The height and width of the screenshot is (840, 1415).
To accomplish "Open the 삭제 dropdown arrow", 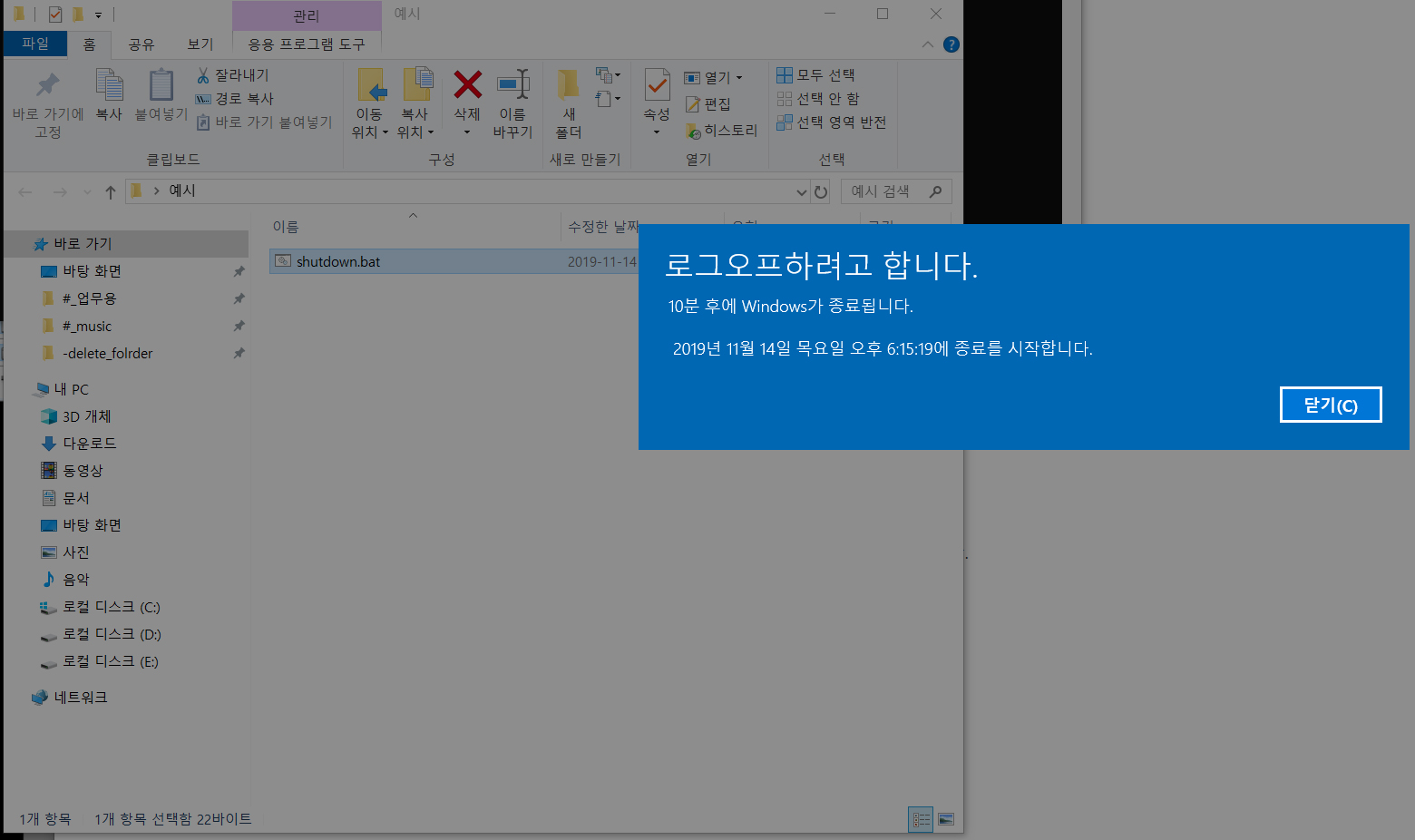I will (467, 132).
